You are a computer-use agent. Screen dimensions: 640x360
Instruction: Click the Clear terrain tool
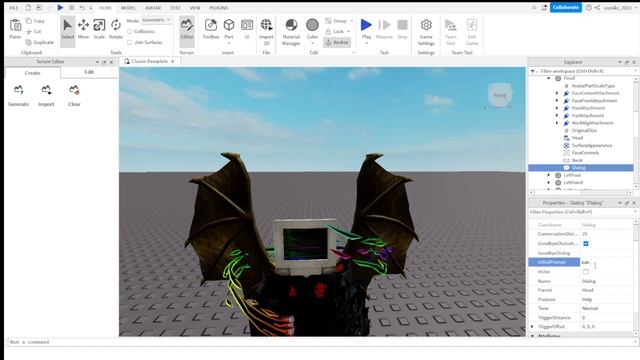pos(74,96)
